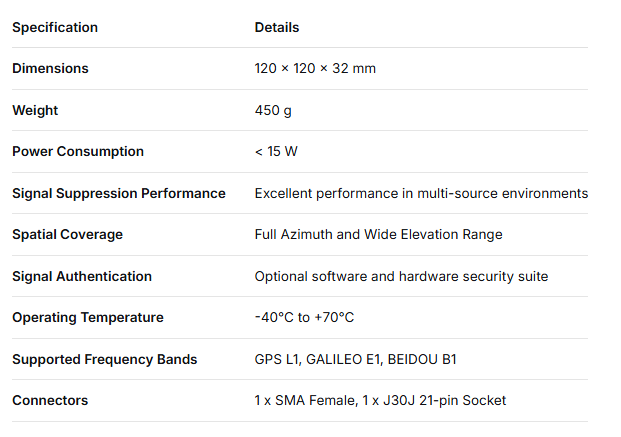Select the Signal Suppression Performance label
The width and height of the screenshot is (621, 437).
(x=119, y=193)
